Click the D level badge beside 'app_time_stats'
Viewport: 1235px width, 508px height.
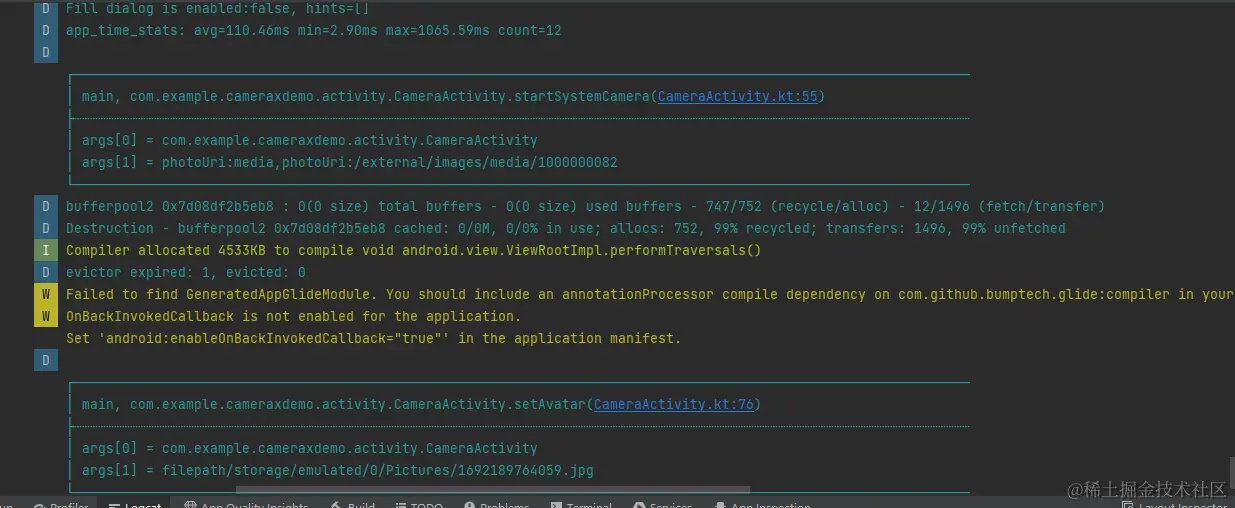point(46,30)
